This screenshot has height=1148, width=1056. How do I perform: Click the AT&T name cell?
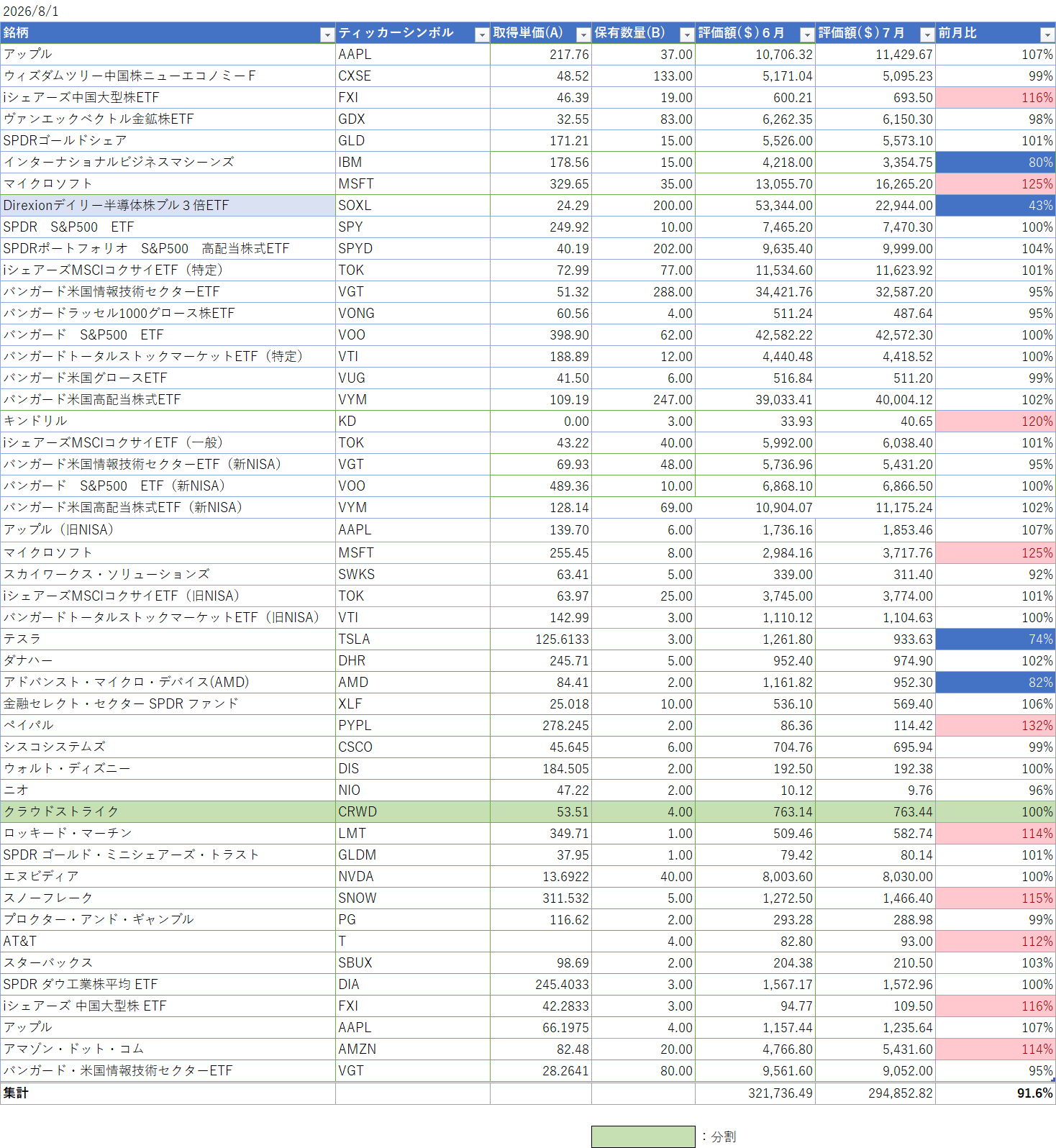168,941
